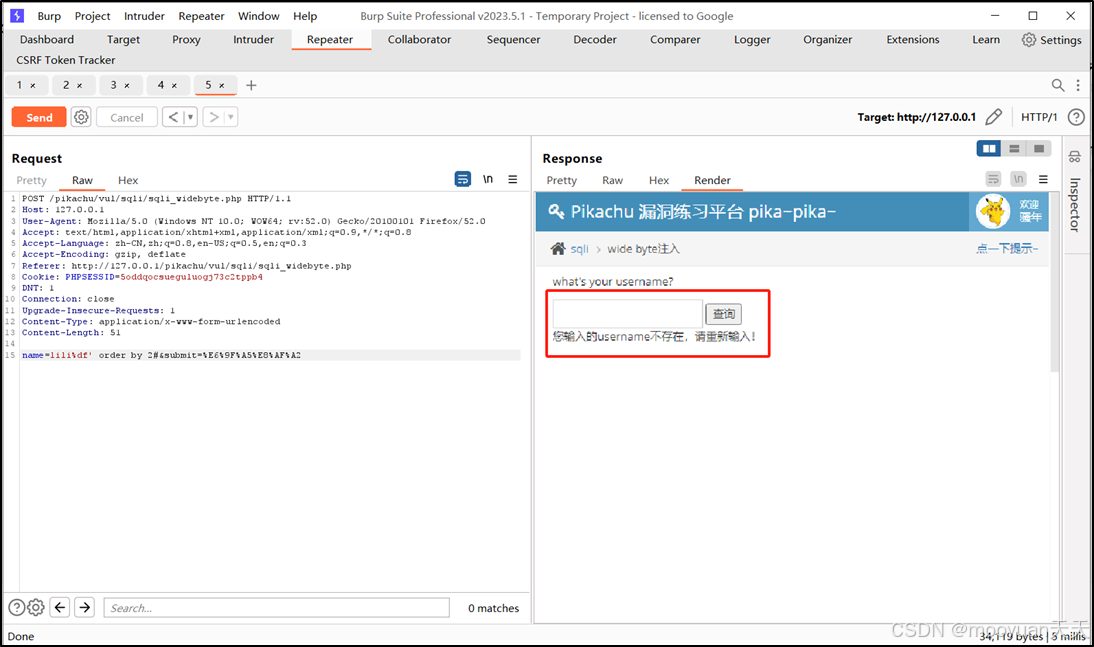Edit target with pencil icon
The width and height of the screenshot is (1094, 647).
994,117
